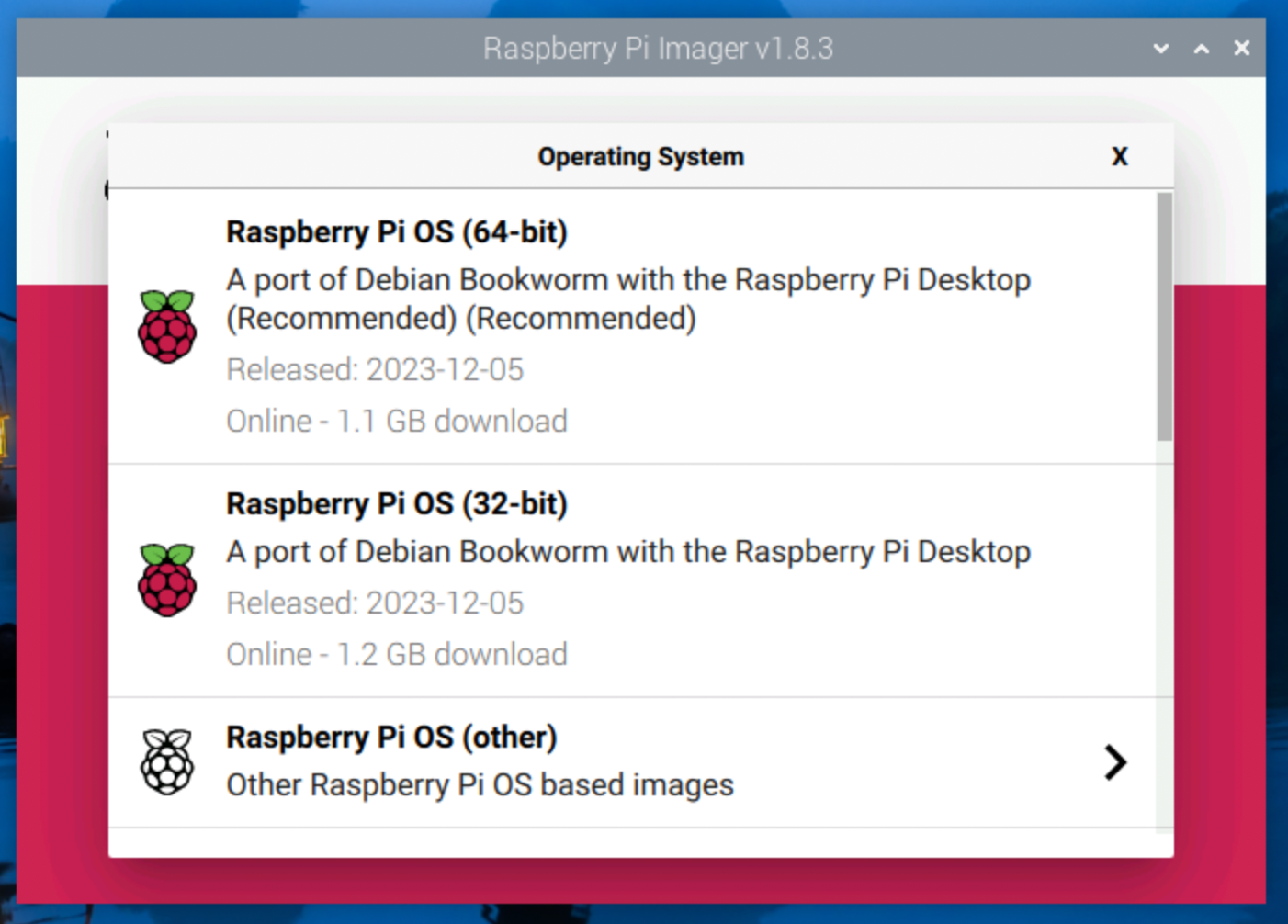1288x924 pixels.
Task: Click the 'Operating System' dialog header title
Action: tap(640, 157)
